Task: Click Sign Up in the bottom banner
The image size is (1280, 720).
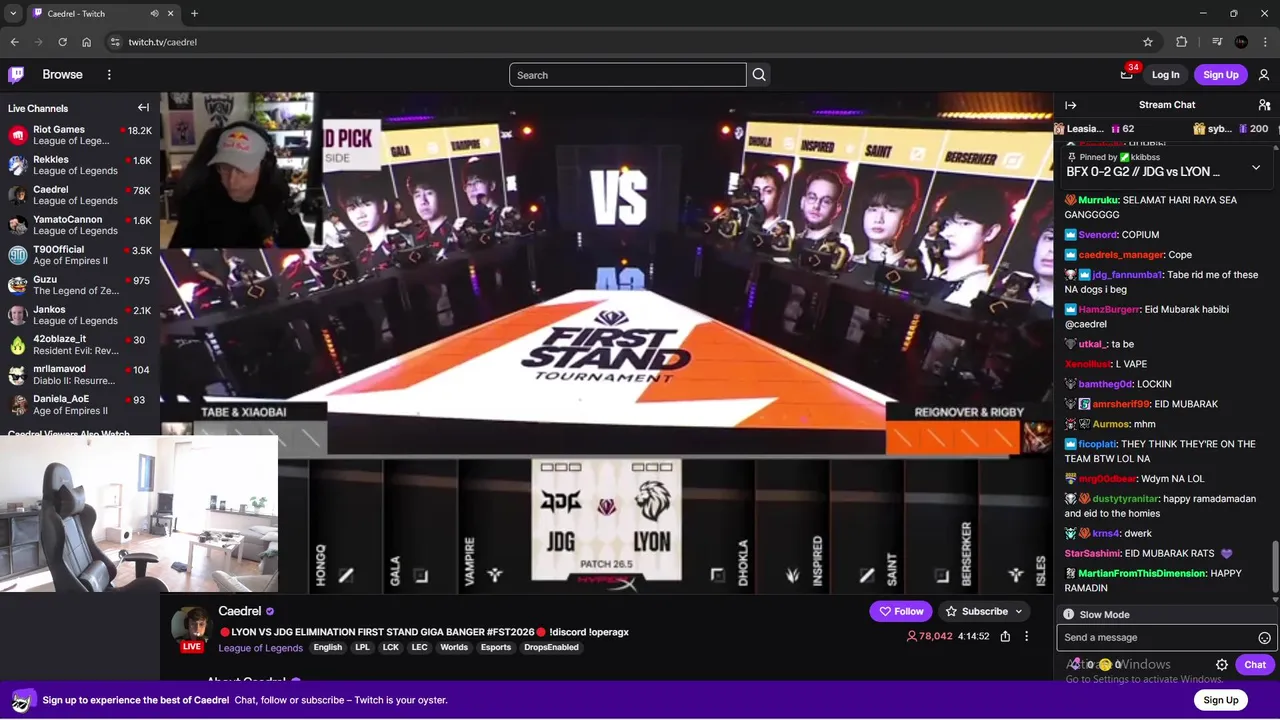Action: [1220, 700]
